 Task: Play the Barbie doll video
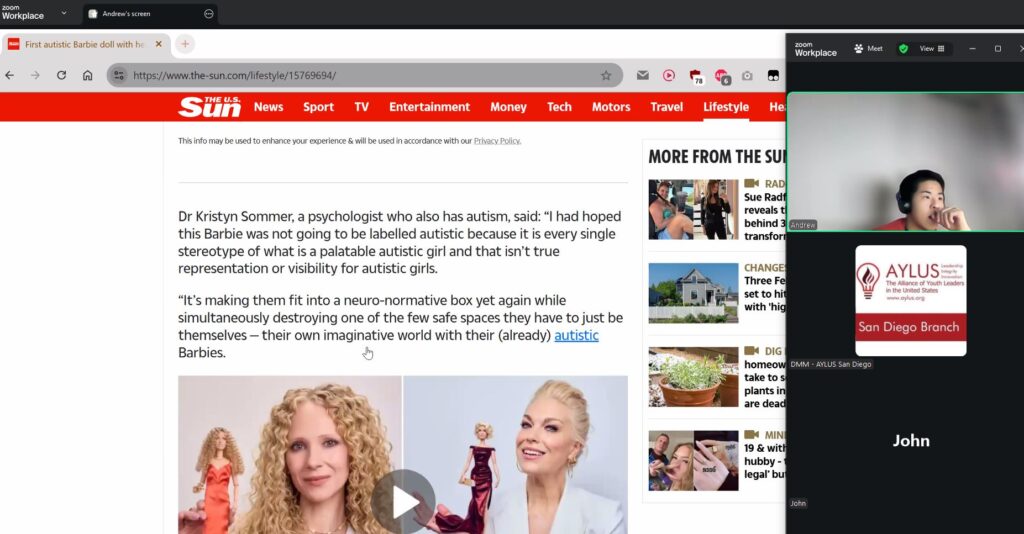click(x=403, y=502)
